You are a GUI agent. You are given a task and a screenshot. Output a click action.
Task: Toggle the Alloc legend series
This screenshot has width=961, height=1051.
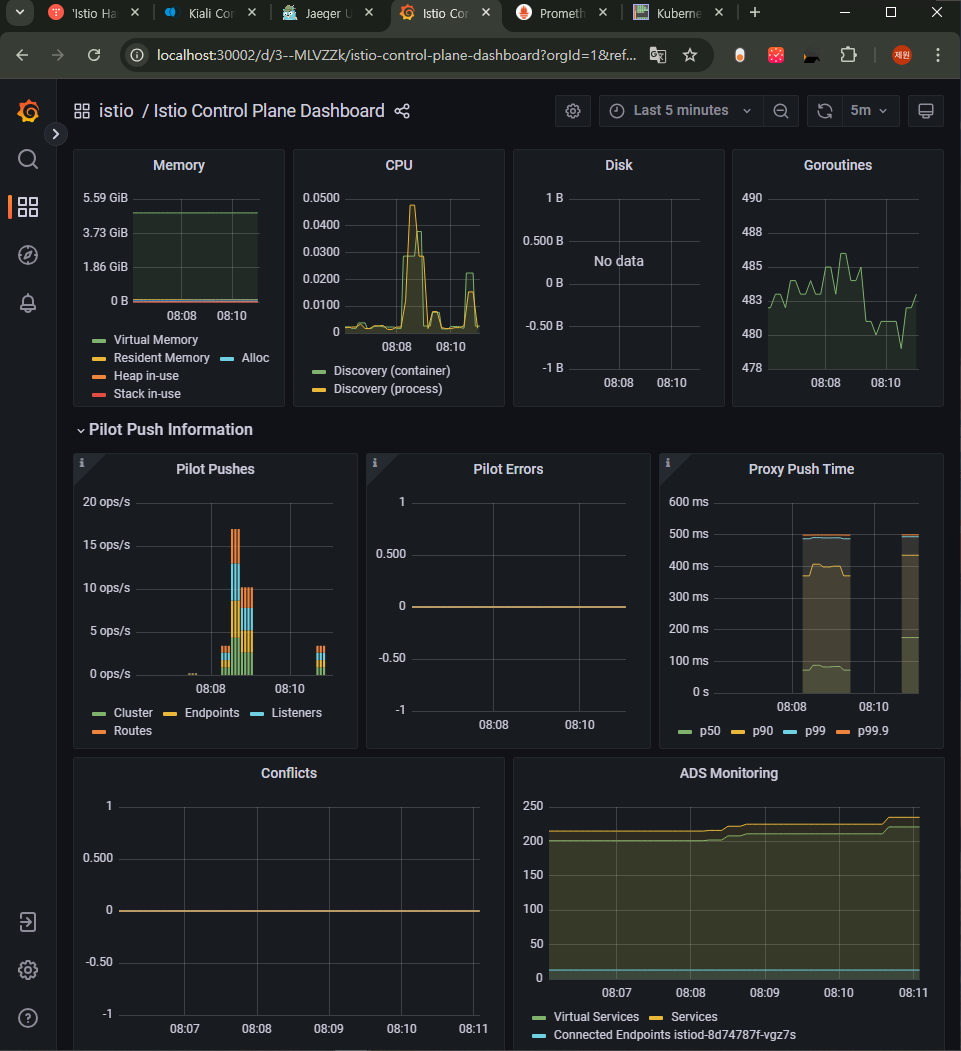255,358
